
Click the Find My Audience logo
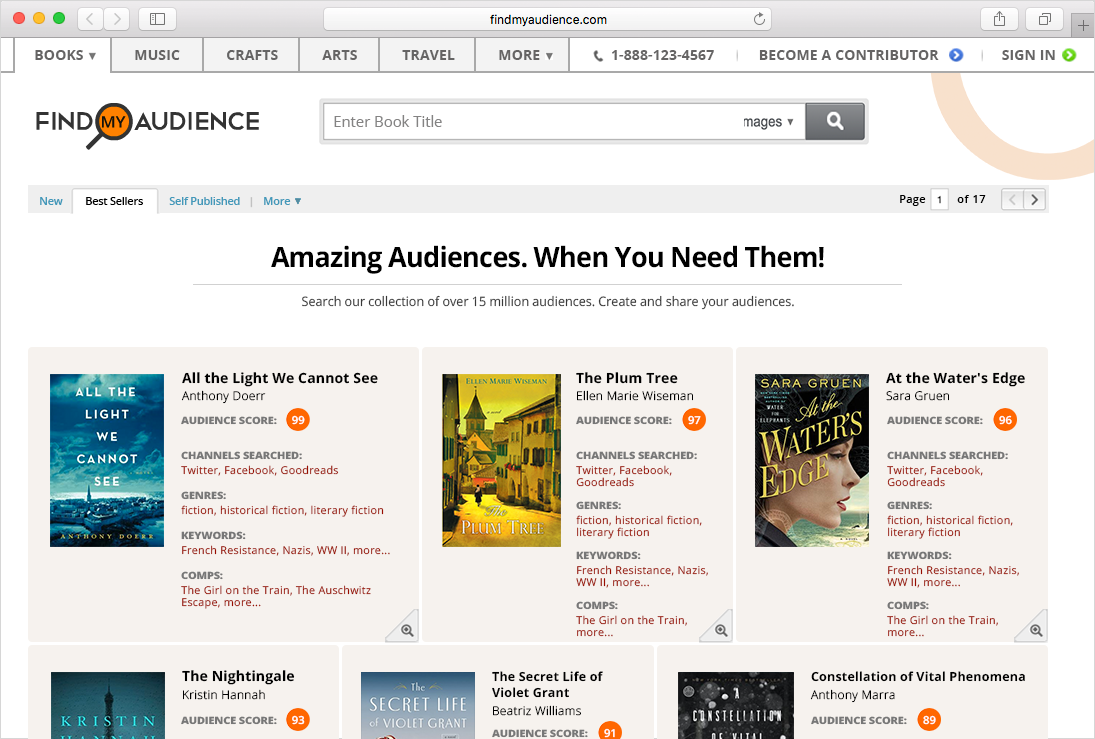[x=148, y=122]
